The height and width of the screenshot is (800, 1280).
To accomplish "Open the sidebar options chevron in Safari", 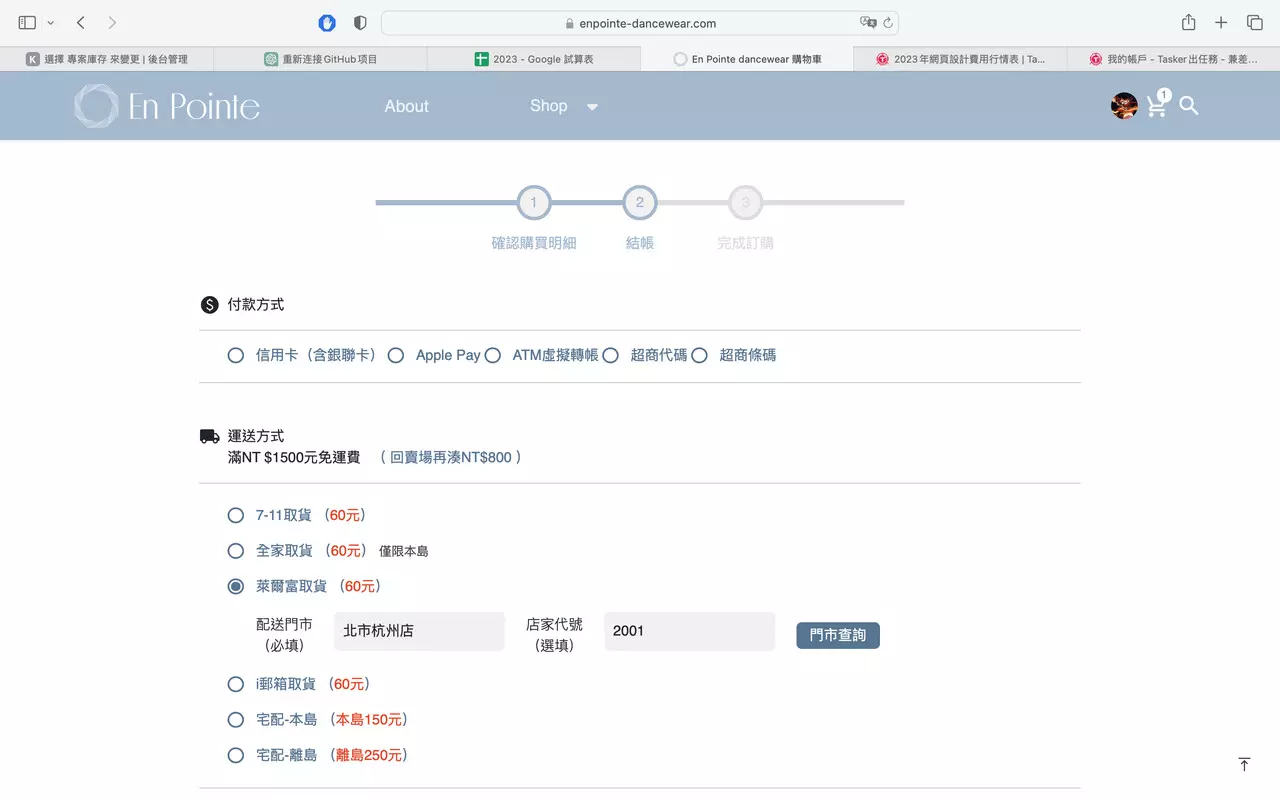I will pyautogui.click(x=50, y=22).
